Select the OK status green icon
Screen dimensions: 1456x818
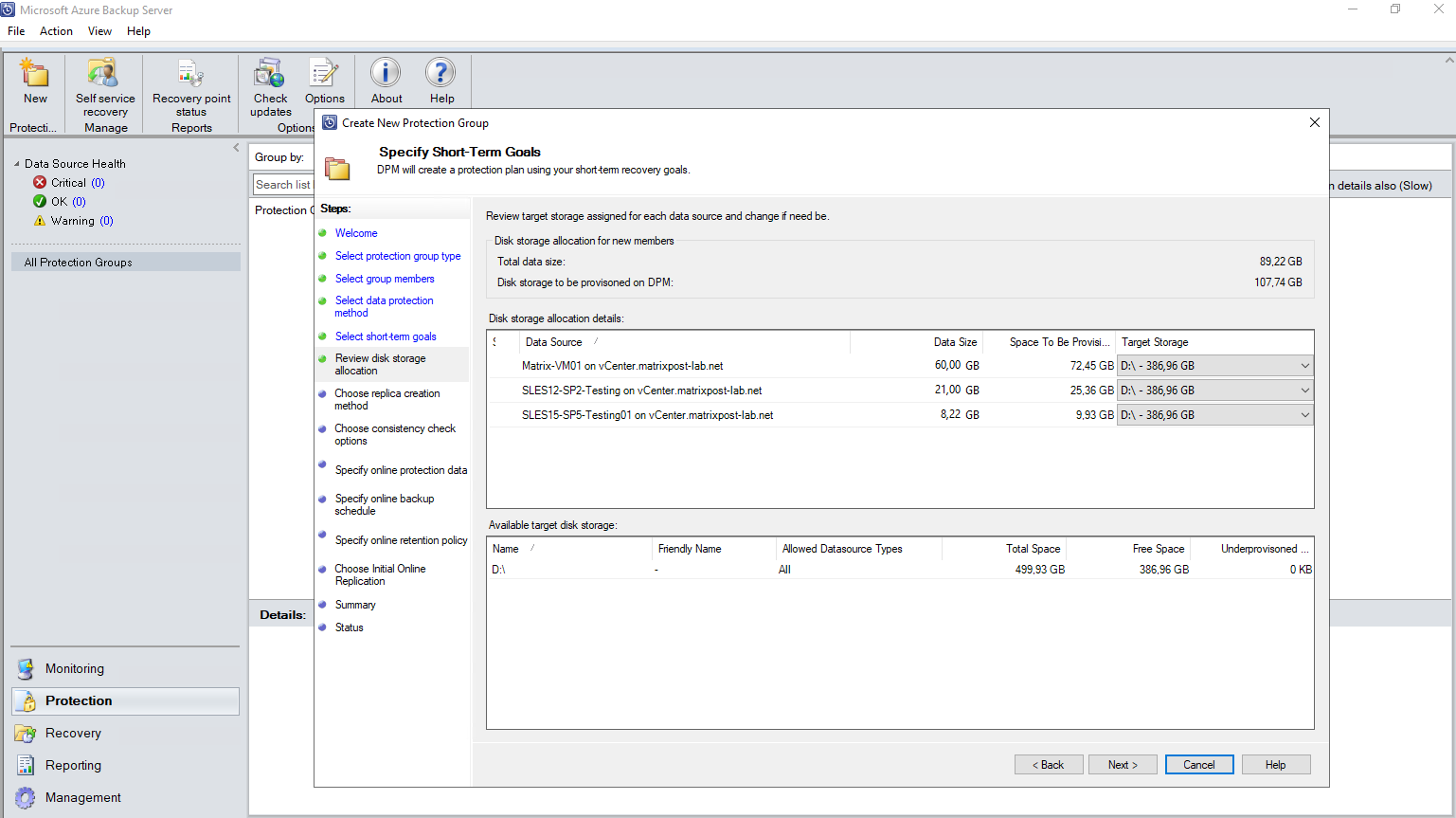click(40, 201)
